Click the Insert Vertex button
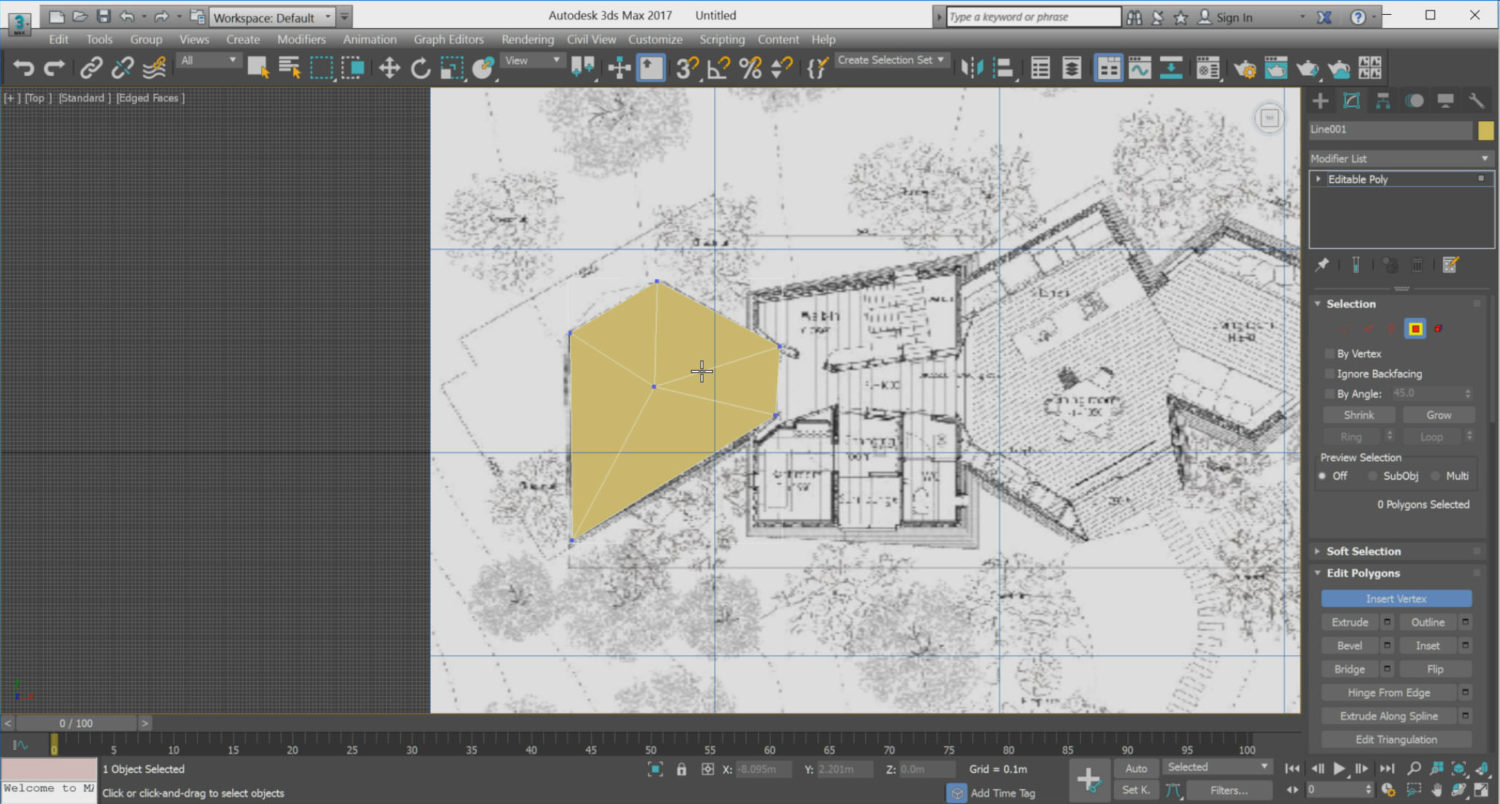 (x=1396, y=597)
